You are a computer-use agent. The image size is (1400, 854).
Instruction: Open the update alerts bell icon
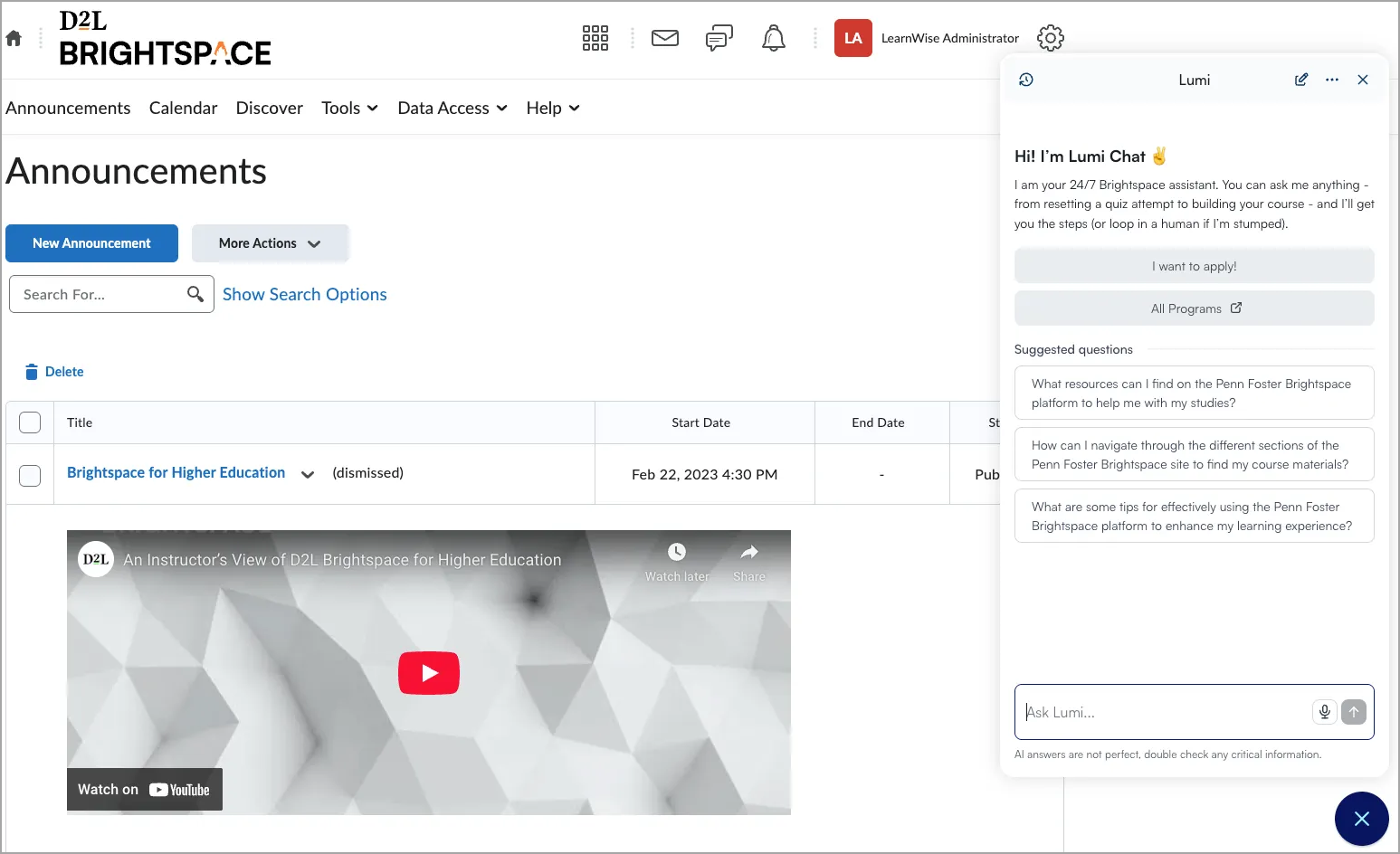click(x=774, y=38)
